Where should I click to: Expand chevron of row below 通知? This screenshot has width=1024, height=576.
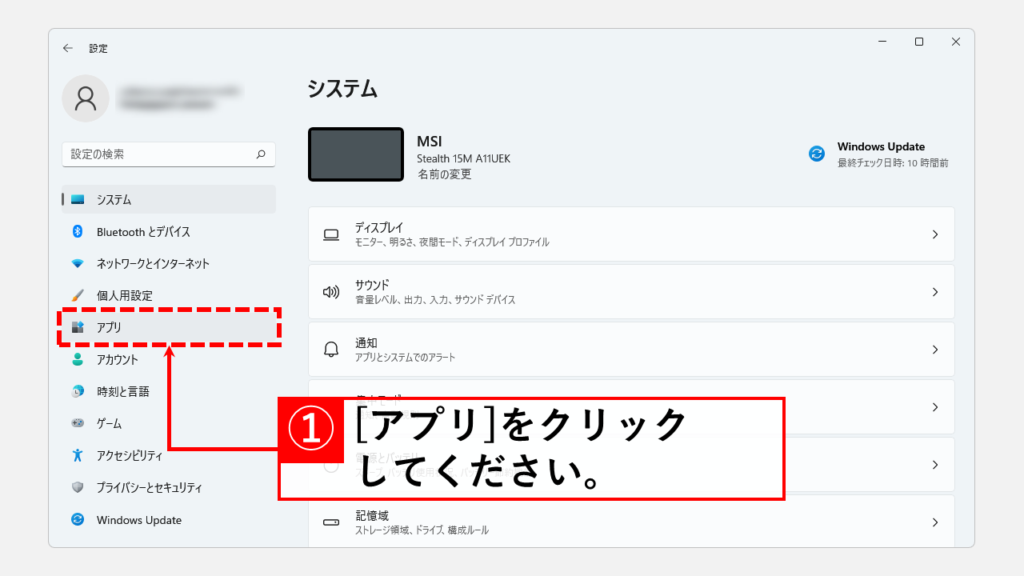point(935,407)
